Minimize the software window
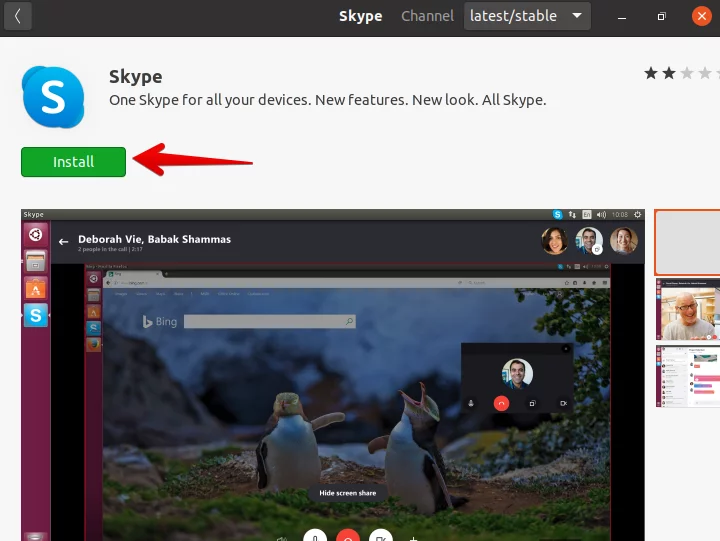 622,17
